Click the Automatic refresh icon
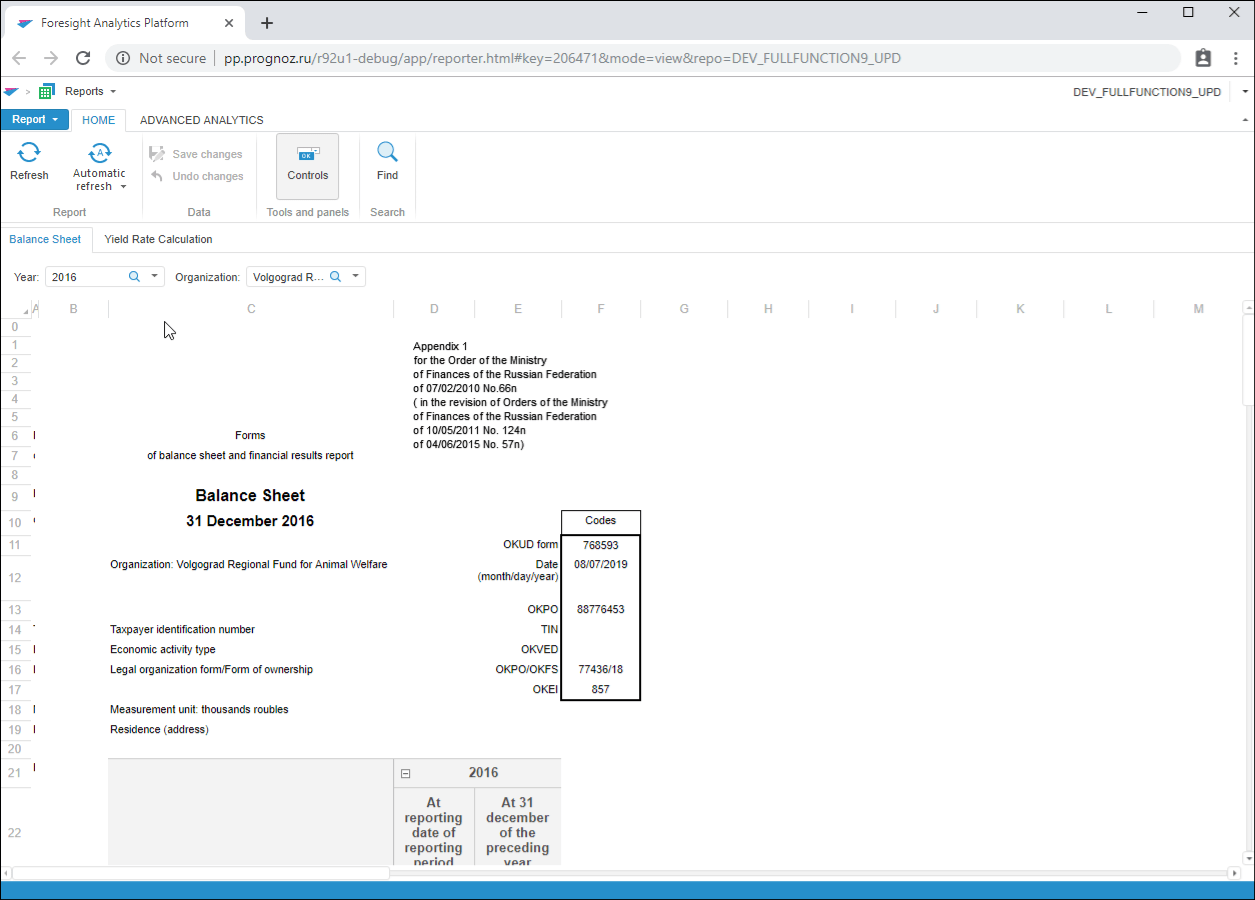1255x900 pixels. pos(99,153)
